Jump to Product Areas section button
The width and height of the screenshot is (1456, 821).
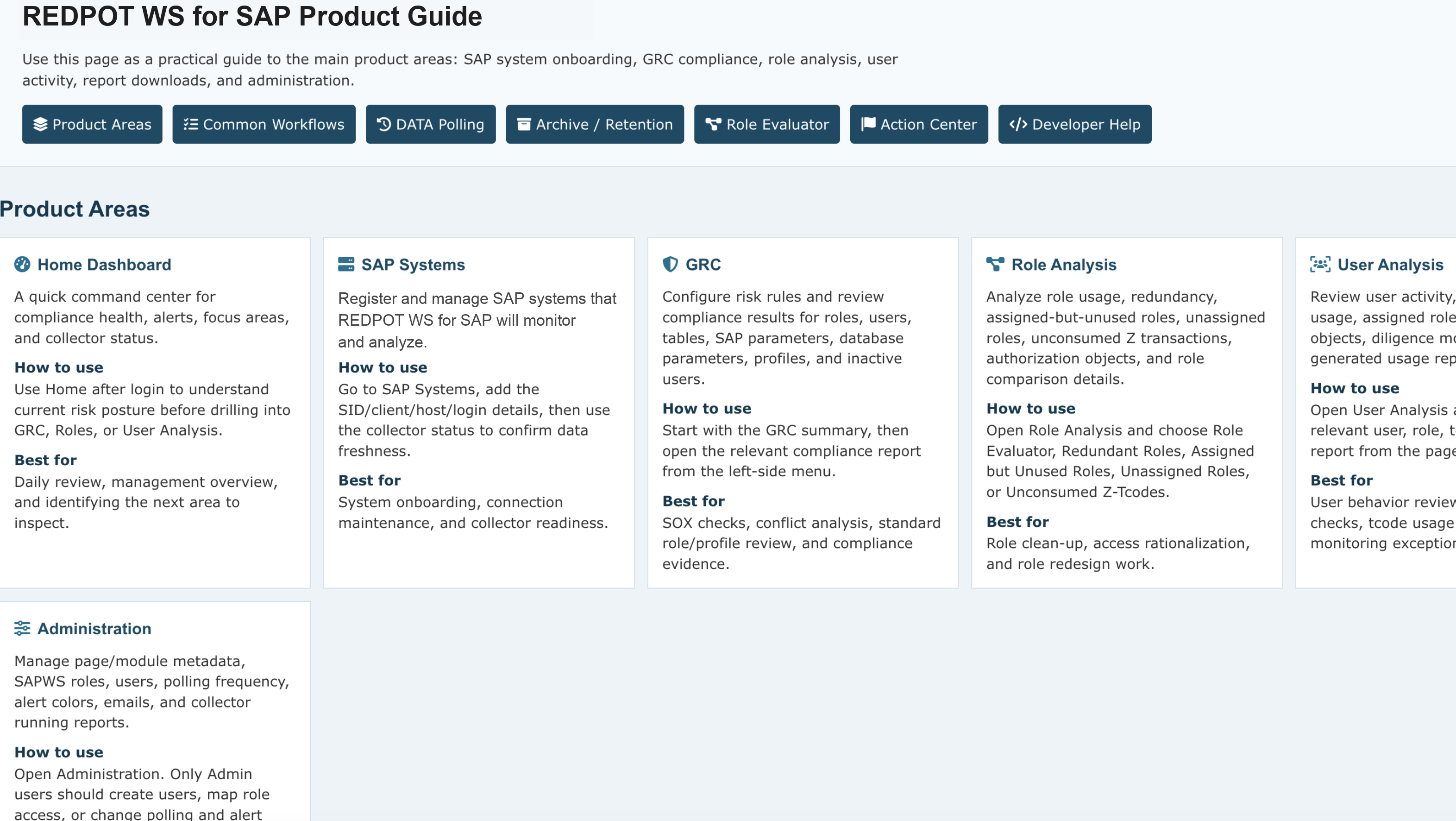(92, 124)
